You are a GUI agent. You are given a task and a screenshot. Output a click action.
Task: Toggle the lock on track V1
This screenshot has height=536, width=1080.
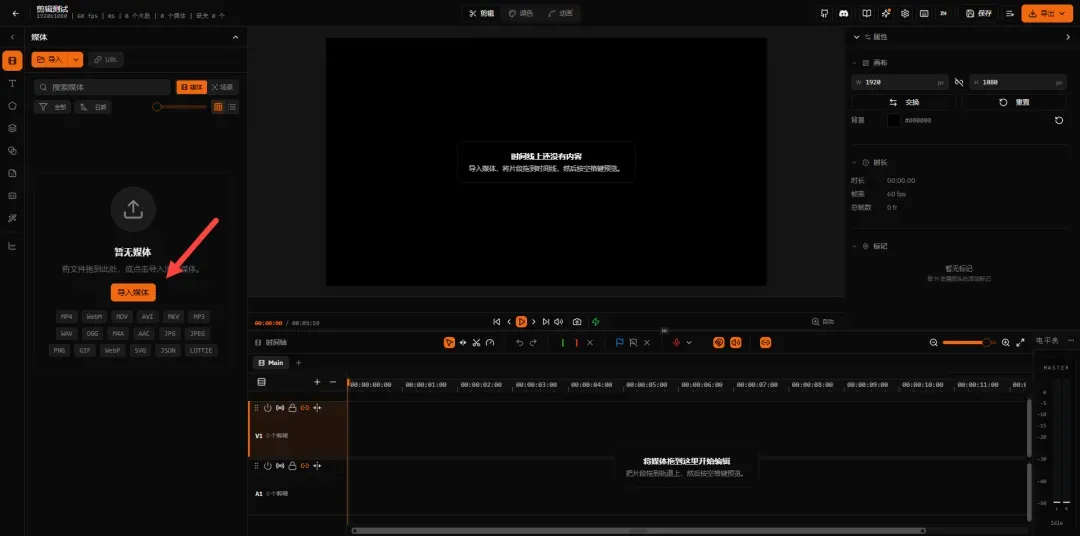point(292,408)
